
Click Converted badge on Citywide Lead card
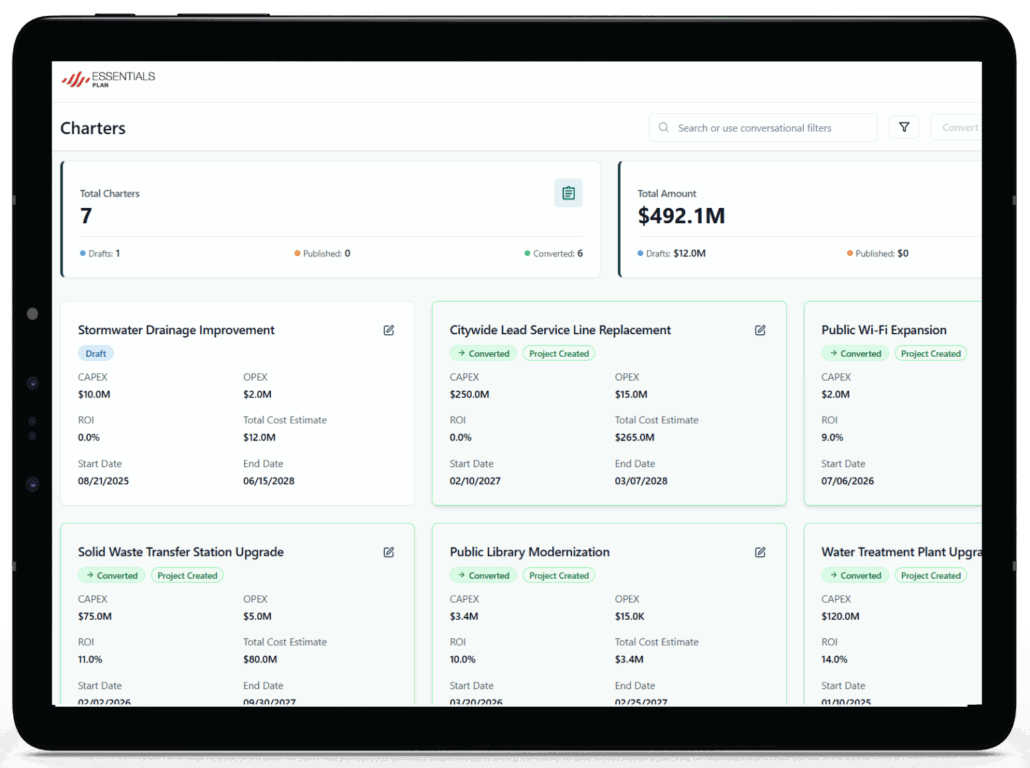click(x=483, y=354)
